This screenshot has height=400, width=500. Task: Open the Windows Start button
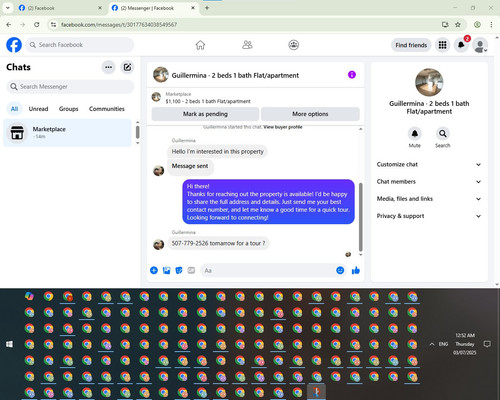point(9,344)
